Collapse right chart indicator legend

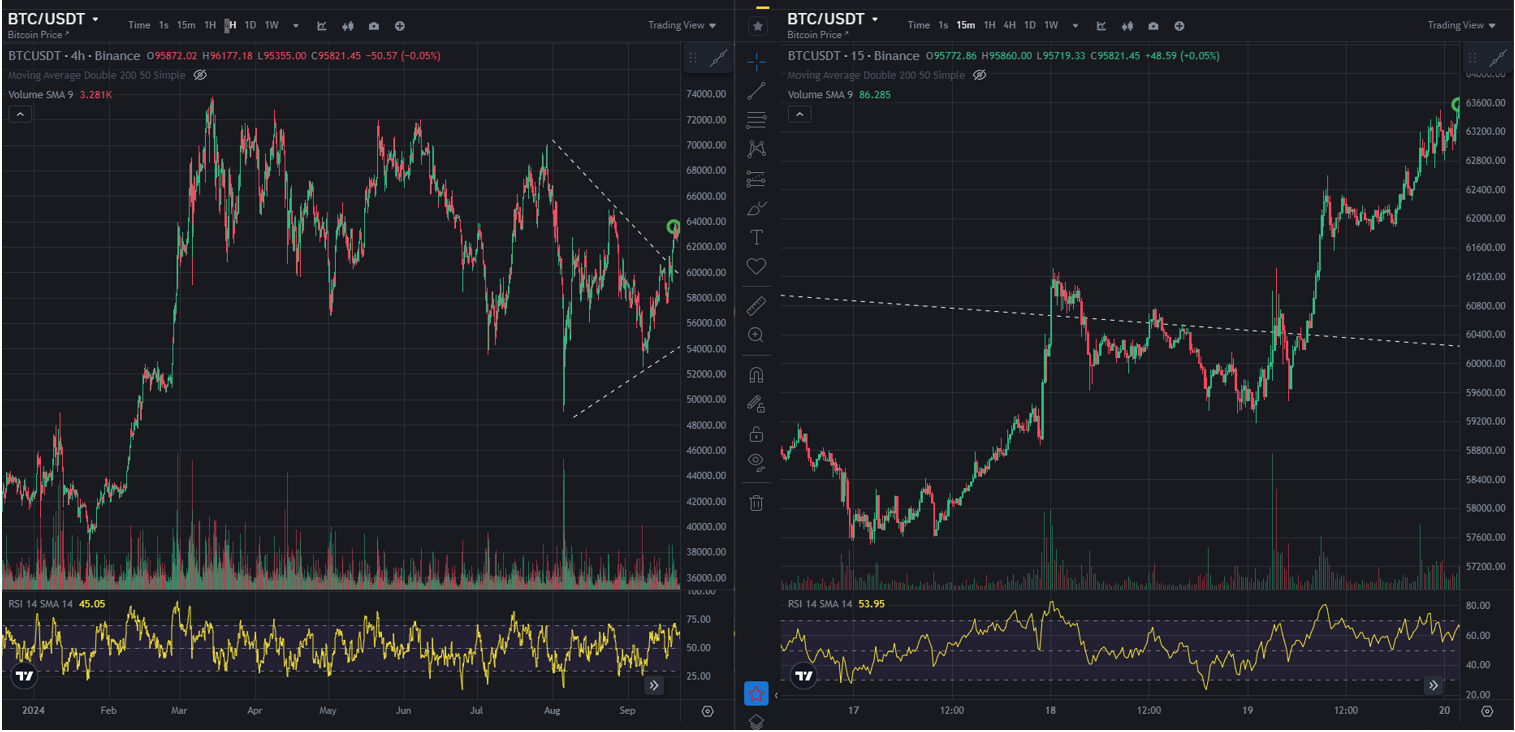pyautogui.click(x=800, y=115)
